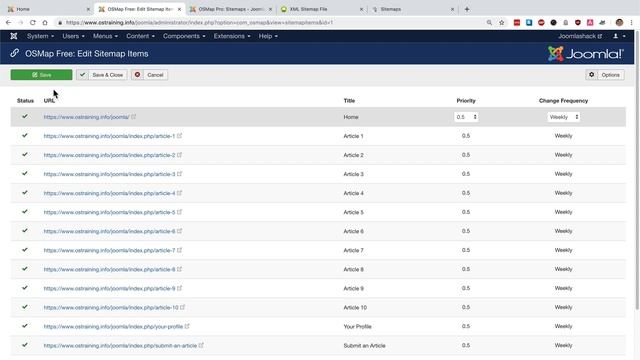This screenshot has height=360, width=640.
Task: Toggle status checkmark for Article 9
Action: point(25,288)
